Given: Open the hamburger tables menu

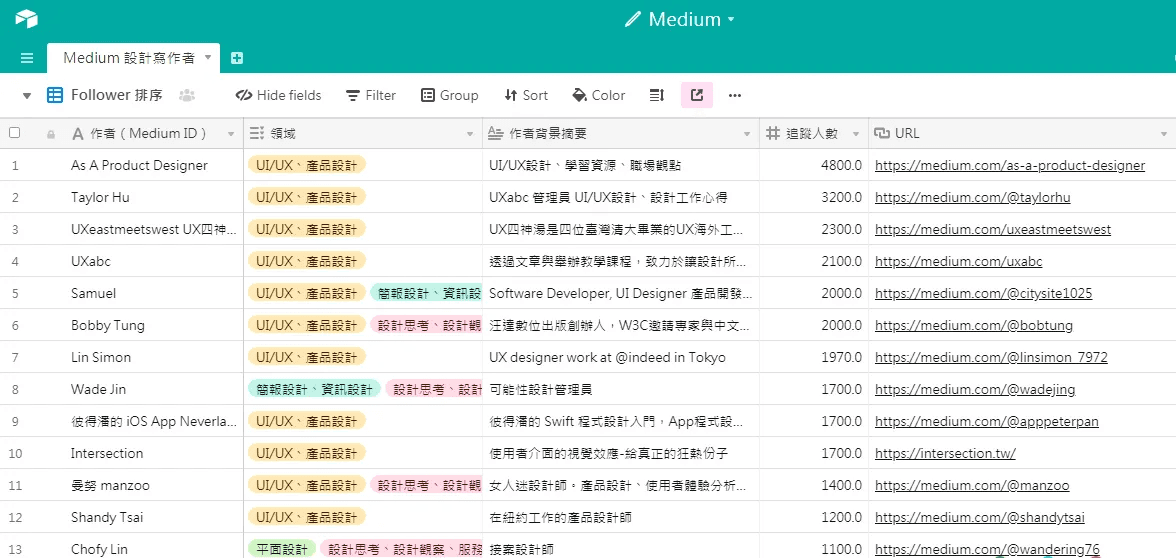Looking at the screenshot, I should coord(27,58).
